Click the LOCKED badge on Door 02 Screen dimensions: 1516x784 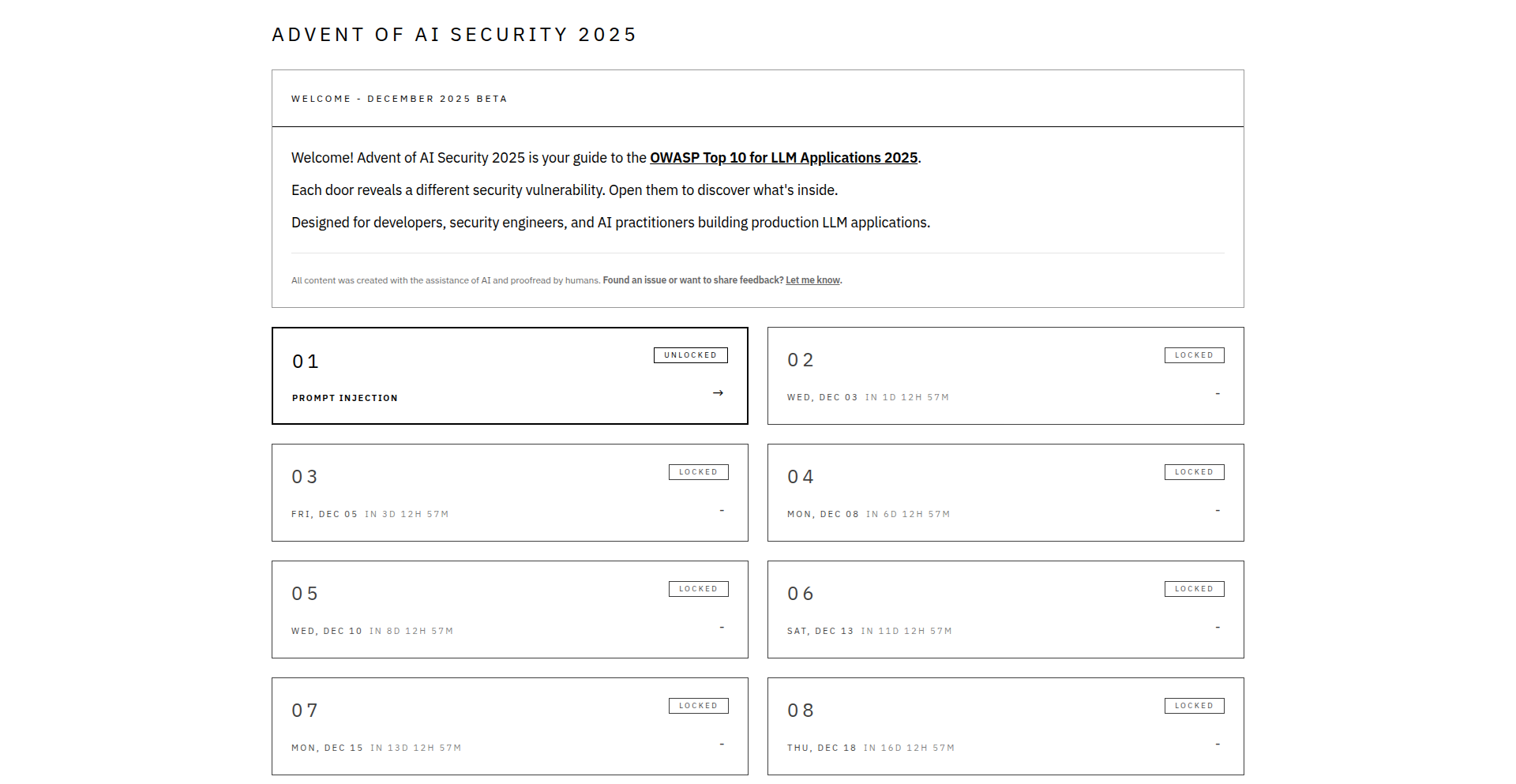click(1194, 354)
